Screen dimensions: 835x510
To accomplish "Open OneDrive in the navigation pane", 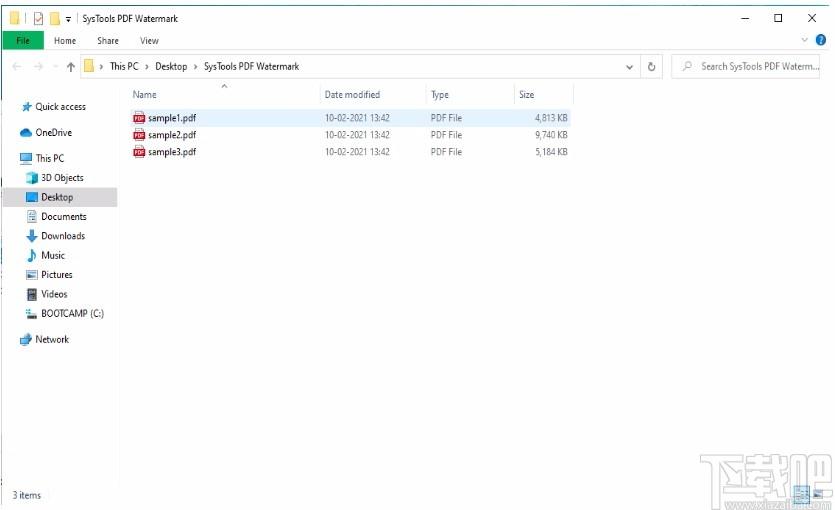I will click(53, 133).
